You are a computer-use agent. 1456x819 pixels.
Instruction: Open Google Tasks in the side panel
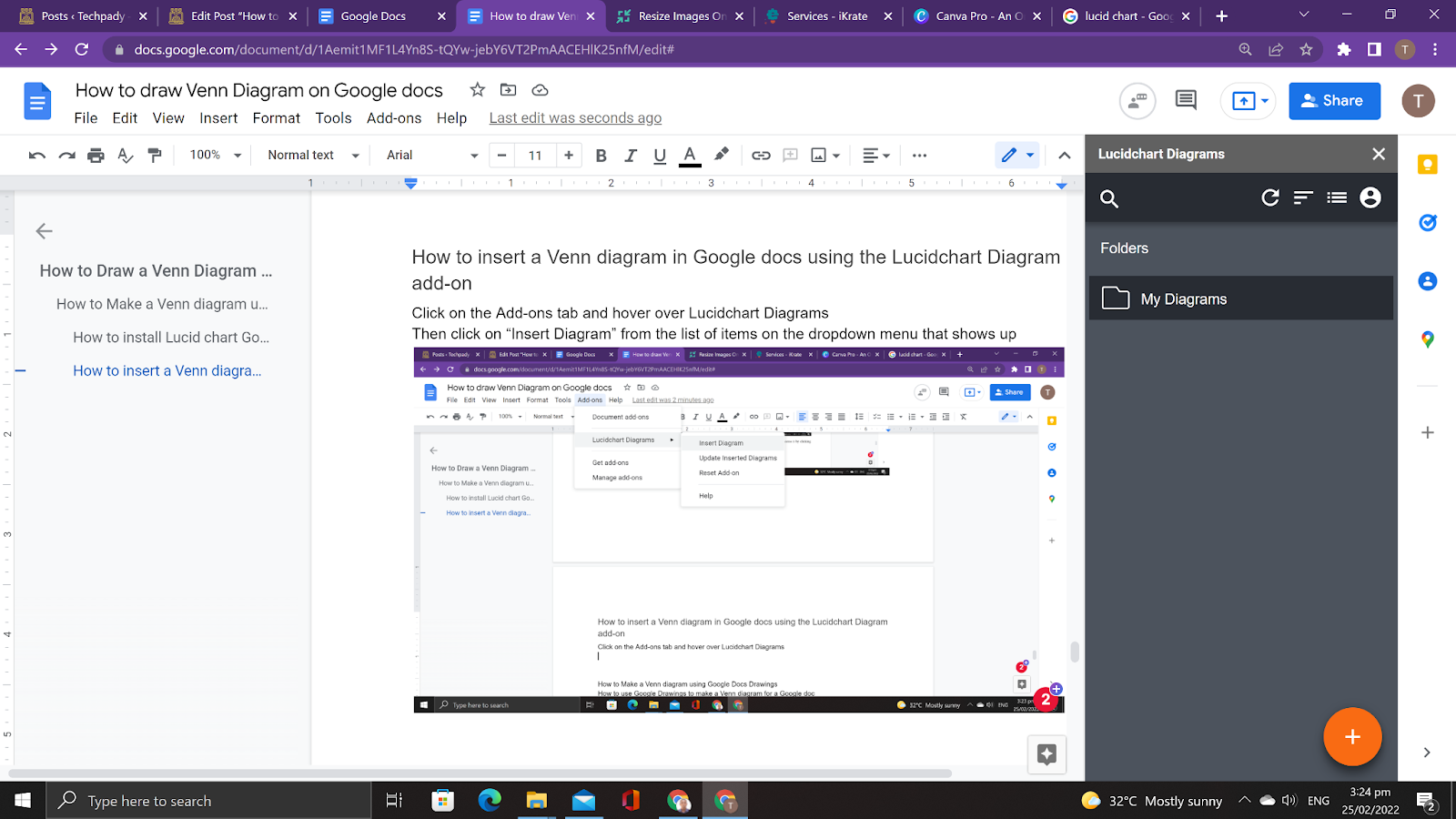(x=1427, y=222)
